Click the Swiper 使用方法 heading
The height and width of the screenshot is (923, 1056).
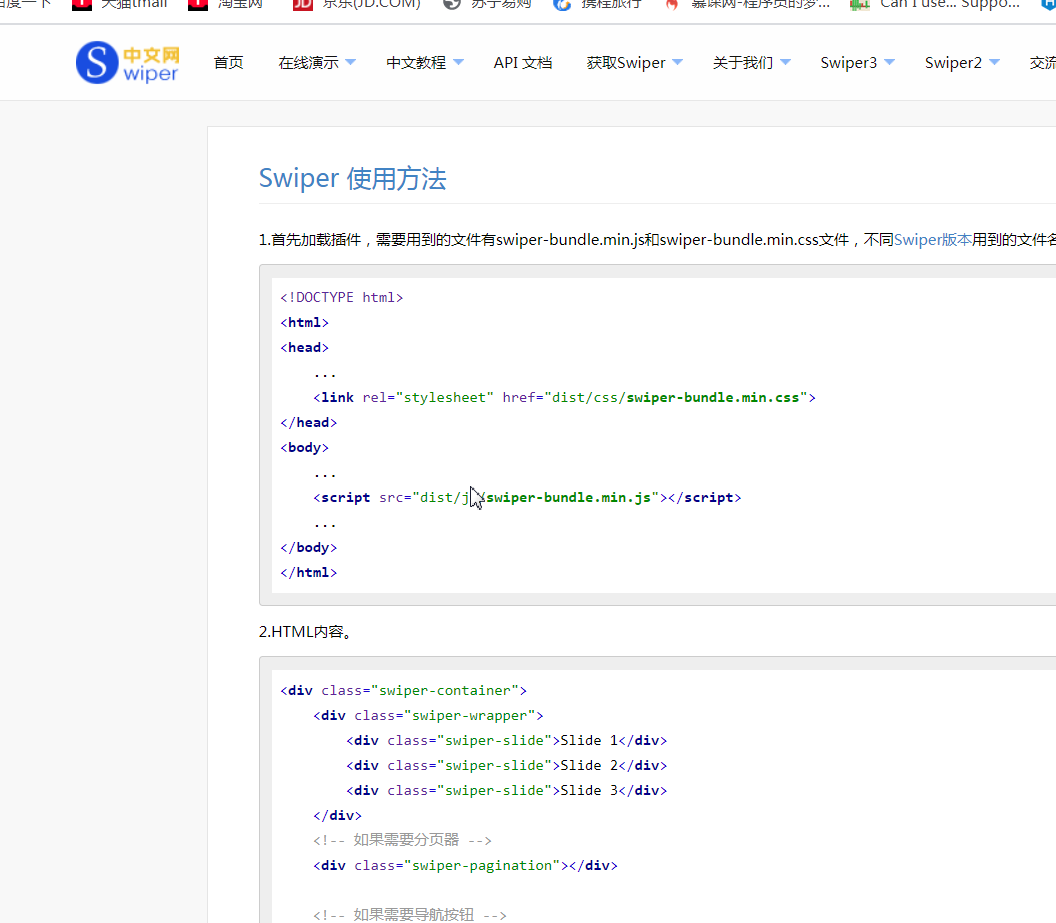coord(352,178)
